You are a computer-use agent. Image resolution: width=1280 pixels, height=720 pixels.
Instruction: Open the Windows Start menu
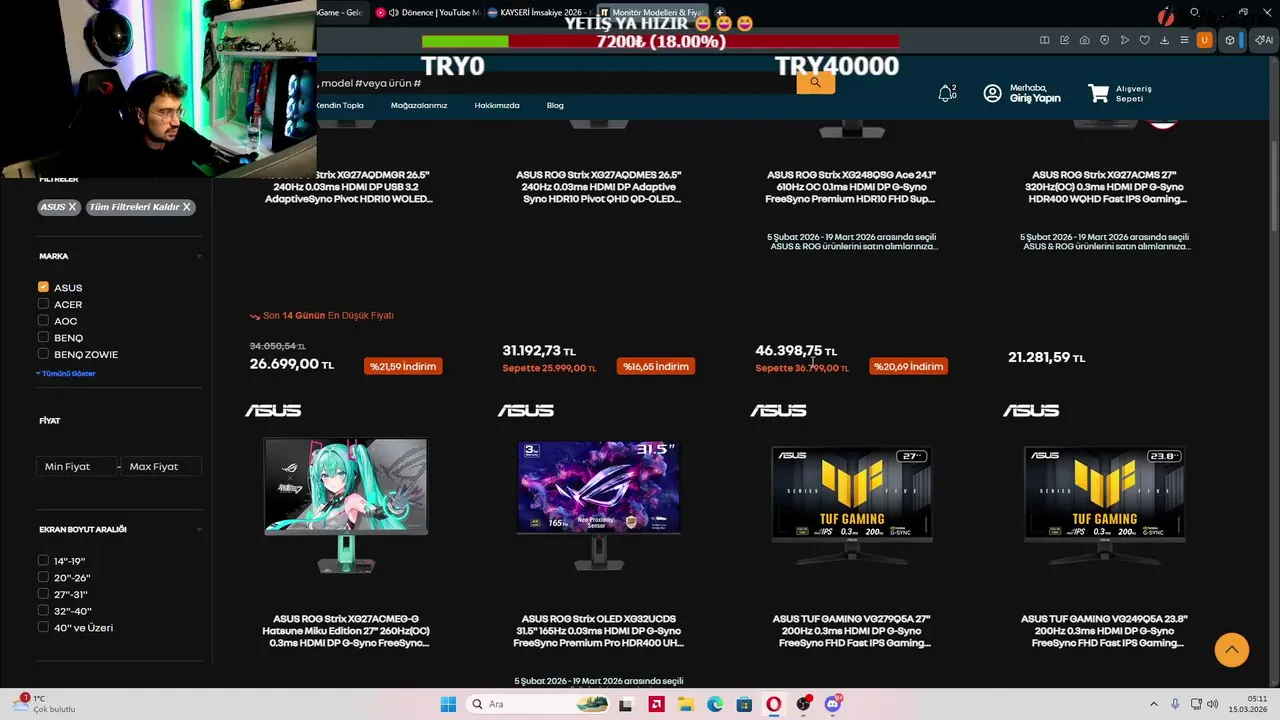click(448, 704)
